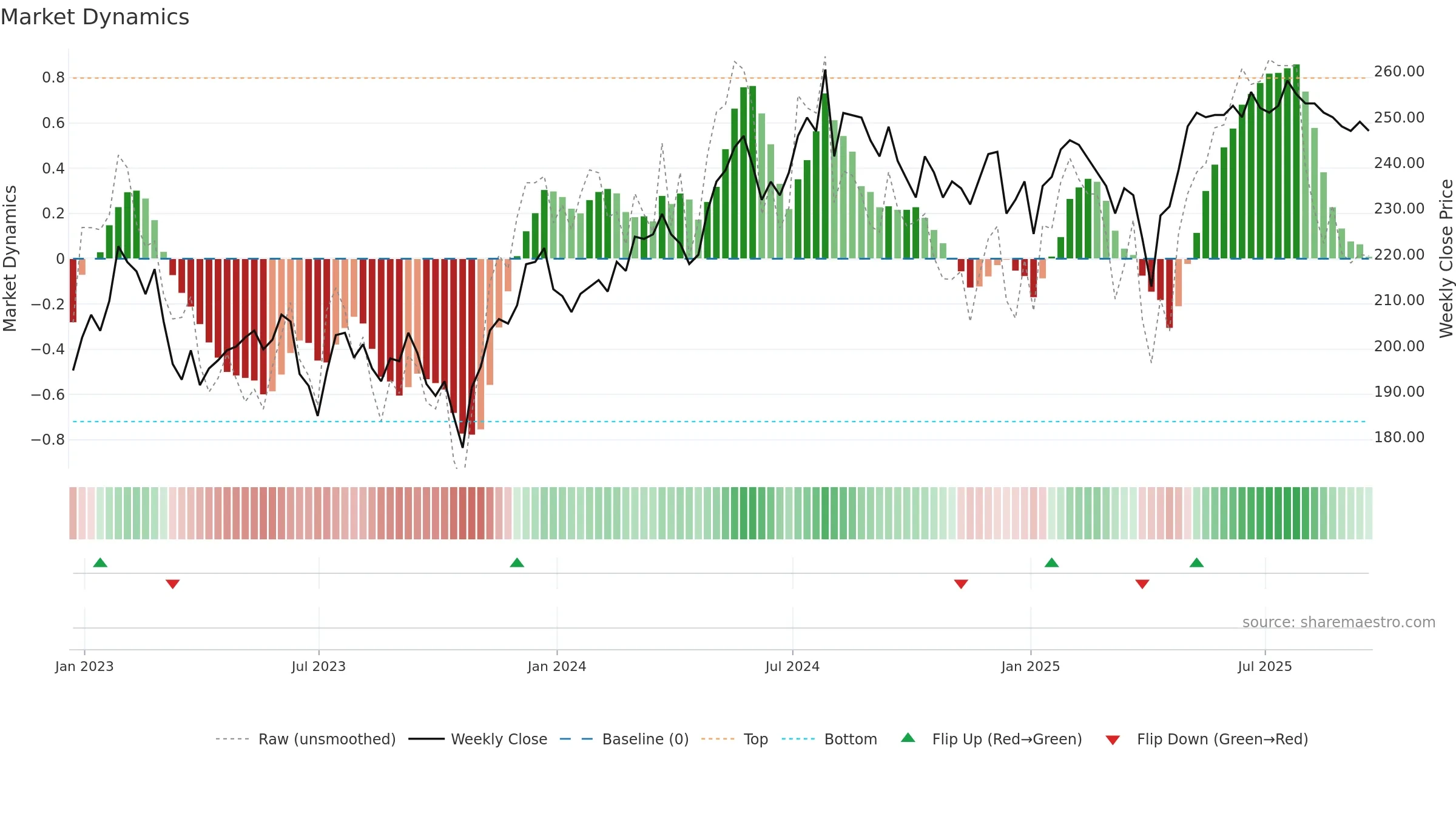Click the −0.8 left axis tick label

[48, 440]
